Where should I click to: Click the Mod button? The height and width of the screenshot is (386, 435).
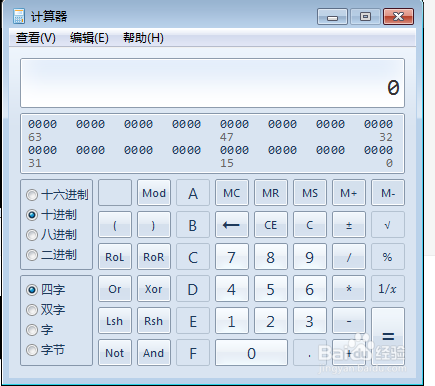[x=154, y=193]
